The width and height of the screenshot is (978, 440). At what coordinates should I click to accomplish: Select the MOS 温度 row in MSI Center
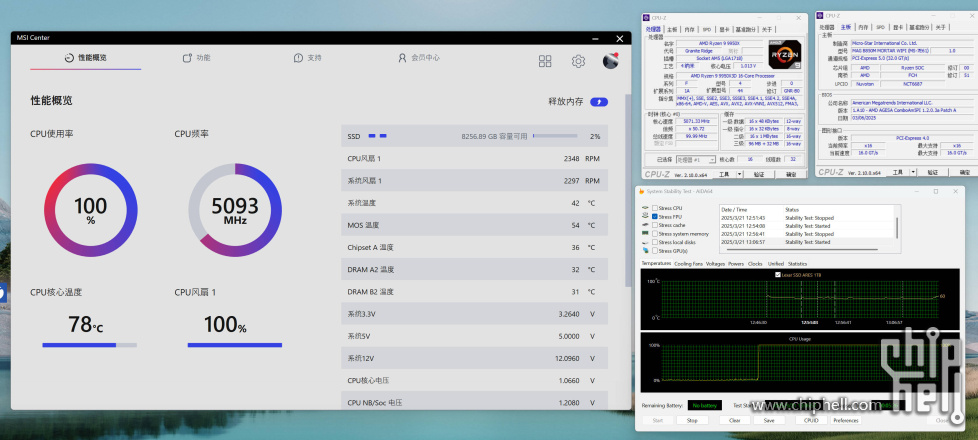474,225
